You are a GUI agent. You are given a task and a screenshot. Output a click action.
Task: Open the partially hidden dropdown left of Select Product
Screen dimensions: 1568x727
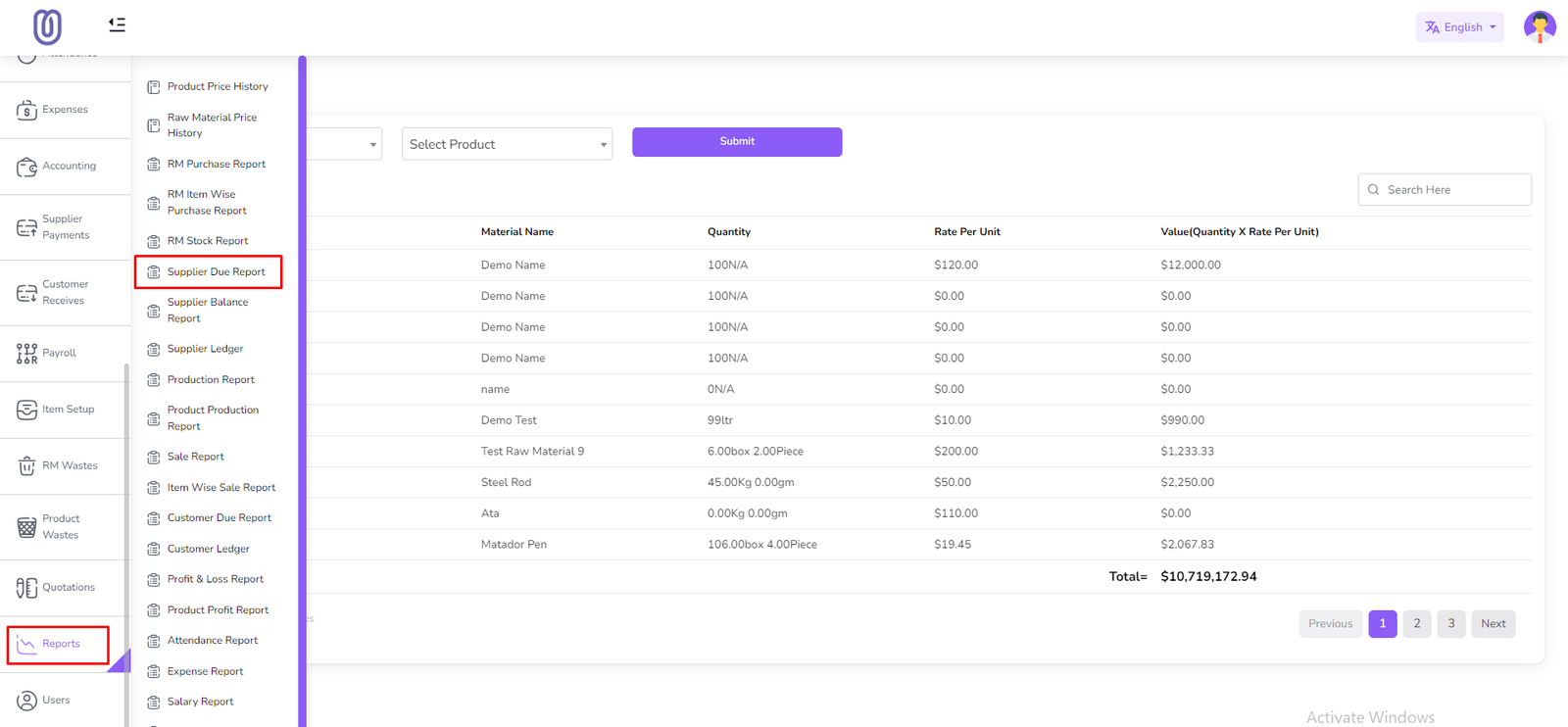click(345, 144)
